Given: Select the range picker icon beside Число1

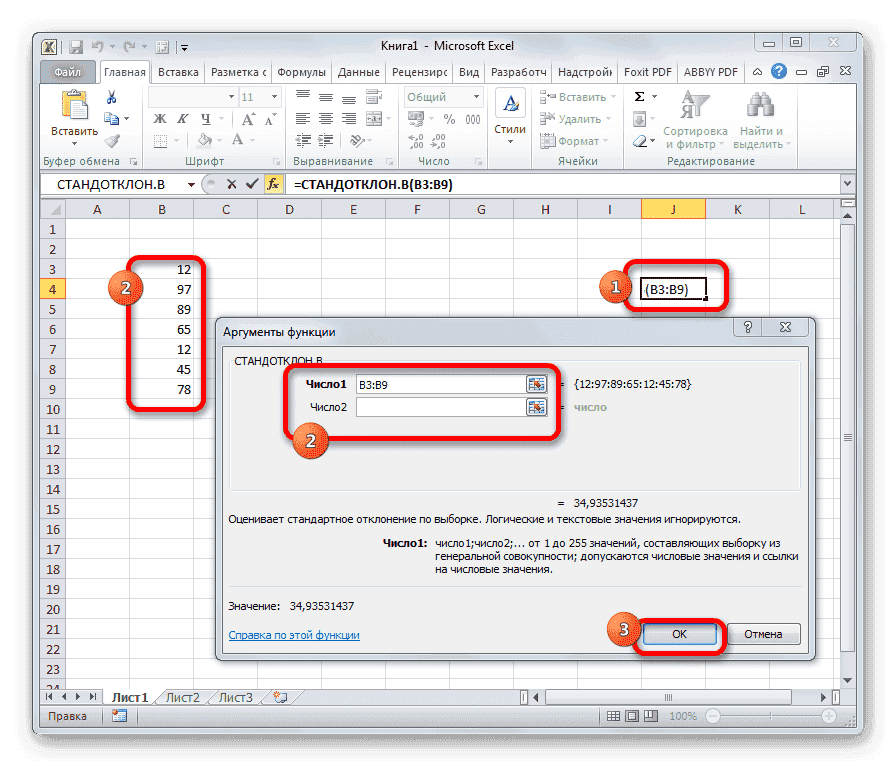Looking at the screenshot, I should (536, 383).
